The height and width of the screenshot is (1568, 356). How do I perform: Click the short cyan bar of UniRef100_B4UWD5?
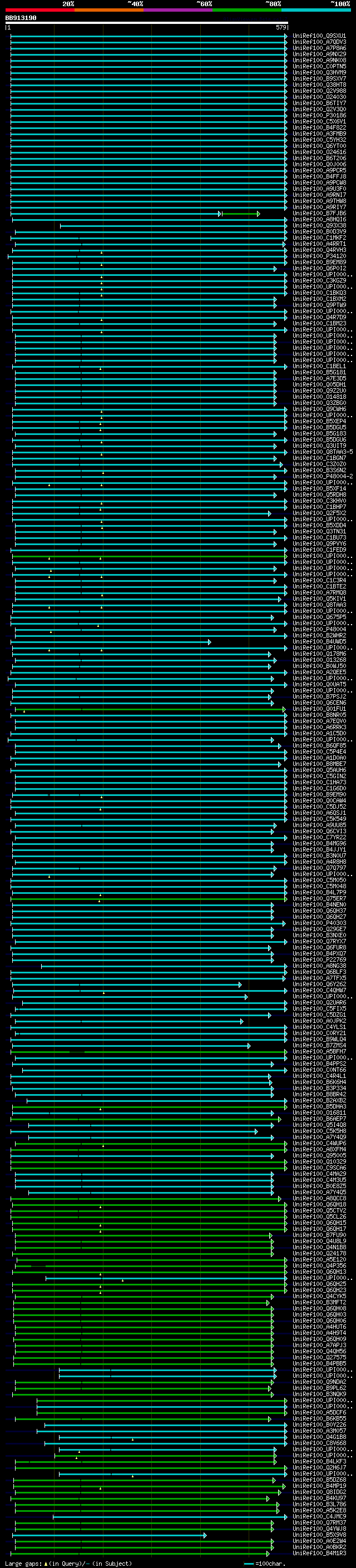111,642
